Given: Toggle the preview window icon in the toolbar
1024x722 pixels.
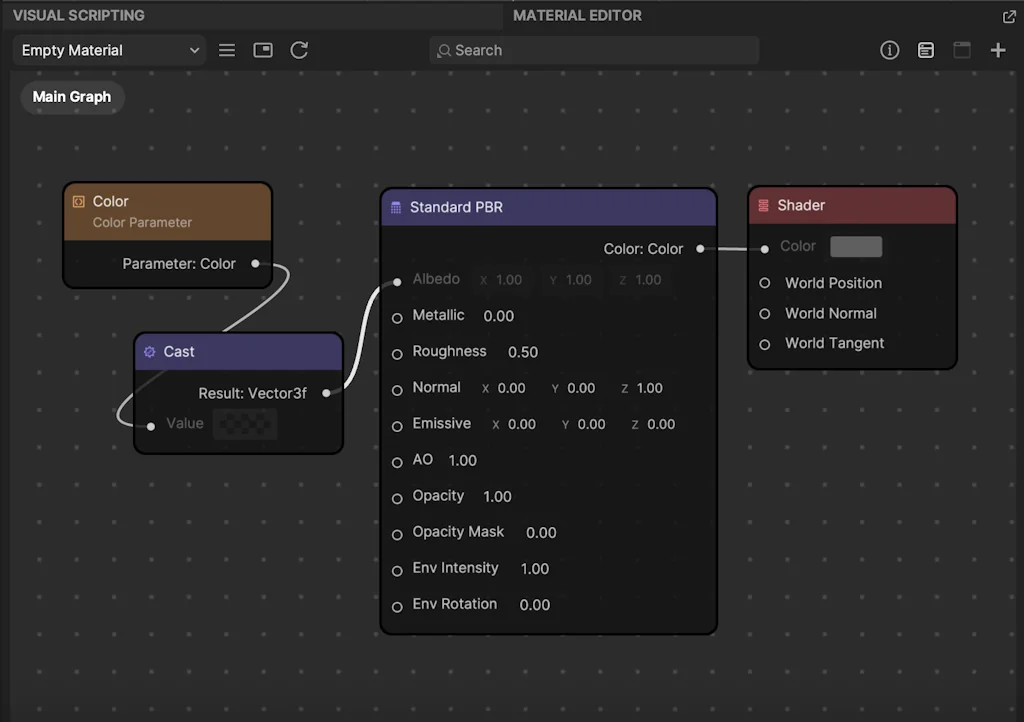Looking at the screenshot, I should point(262,49).
